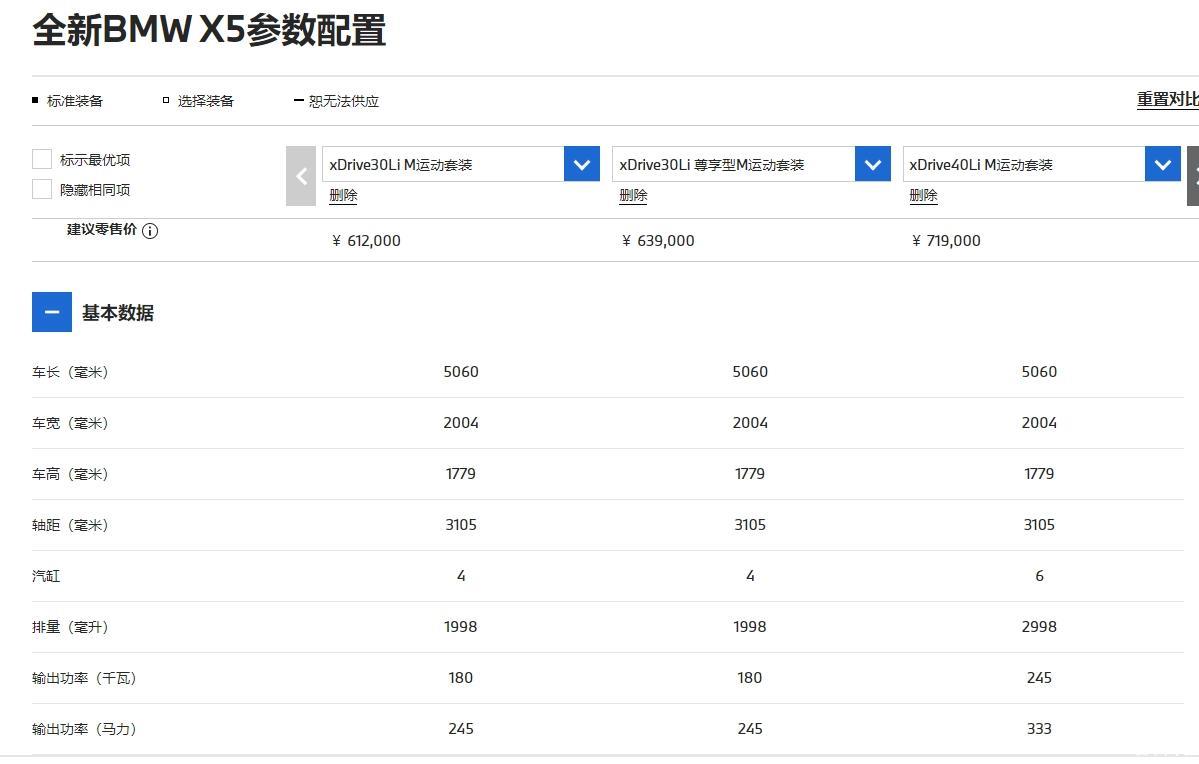Viewport: 1199px width, 764px height.
Task: Click the price ¥ 719,000
Action: tap(946, 240)
